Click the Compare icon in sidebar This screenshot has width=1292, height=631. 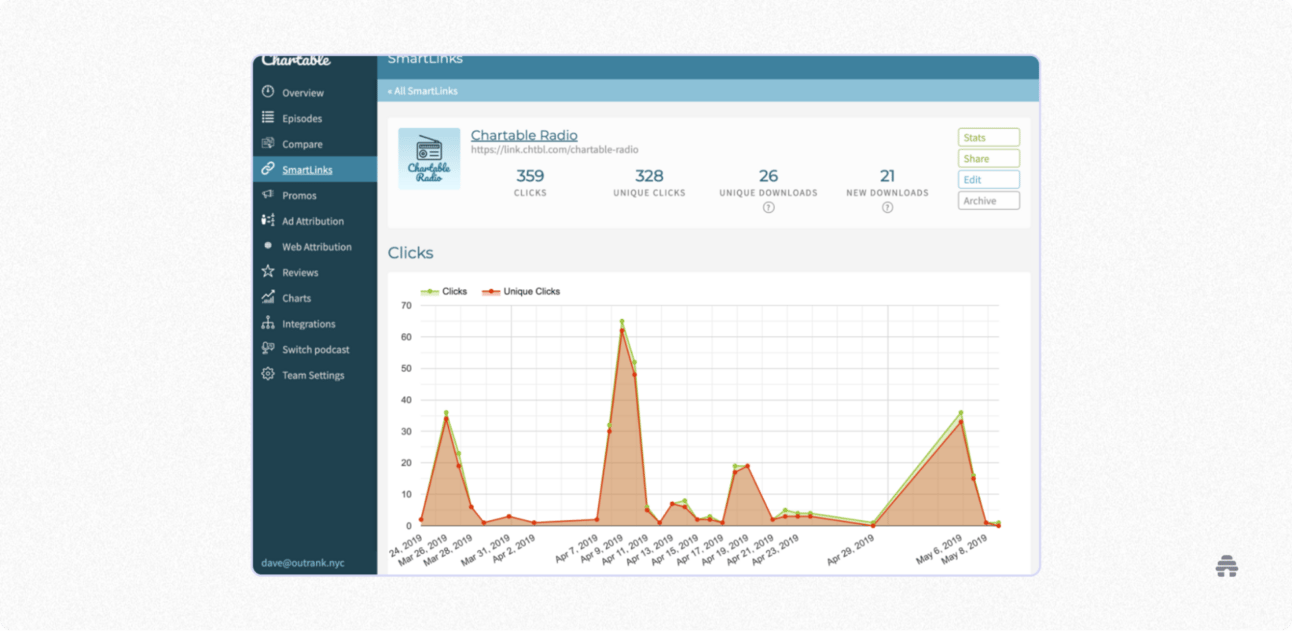268,144
